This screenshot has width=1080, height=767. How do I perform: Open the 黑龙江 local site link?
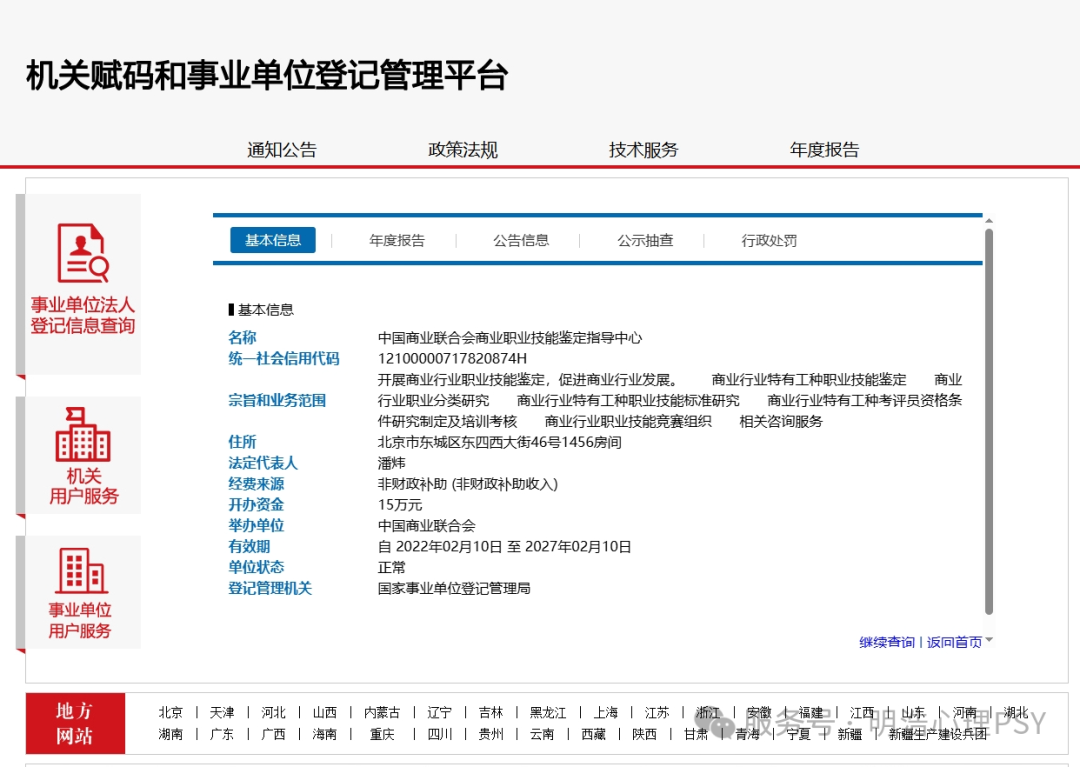point(548,713)
